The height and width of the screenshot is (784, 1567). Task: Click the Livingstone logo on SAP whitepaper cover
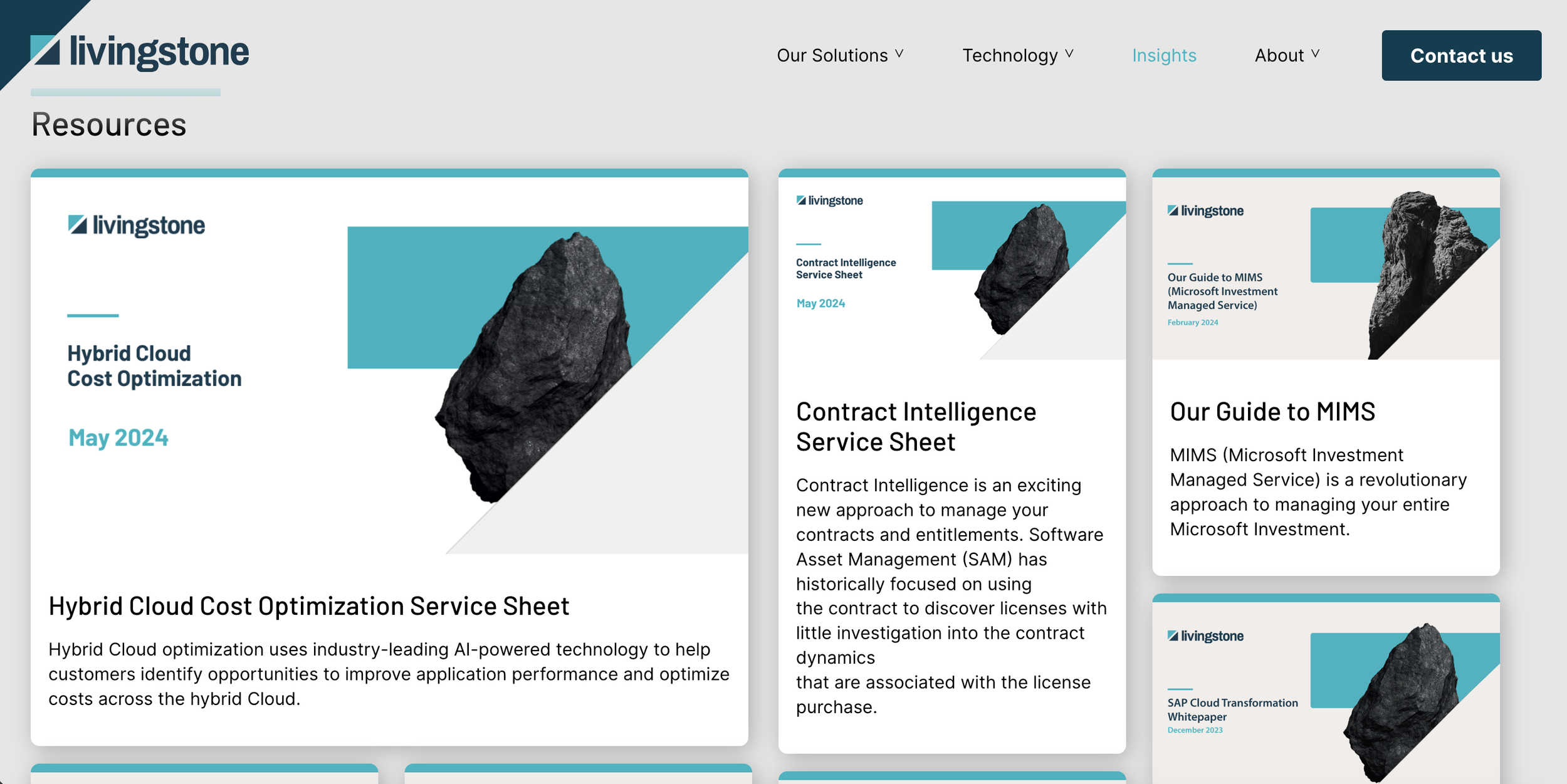click(x=1205, y=636)
